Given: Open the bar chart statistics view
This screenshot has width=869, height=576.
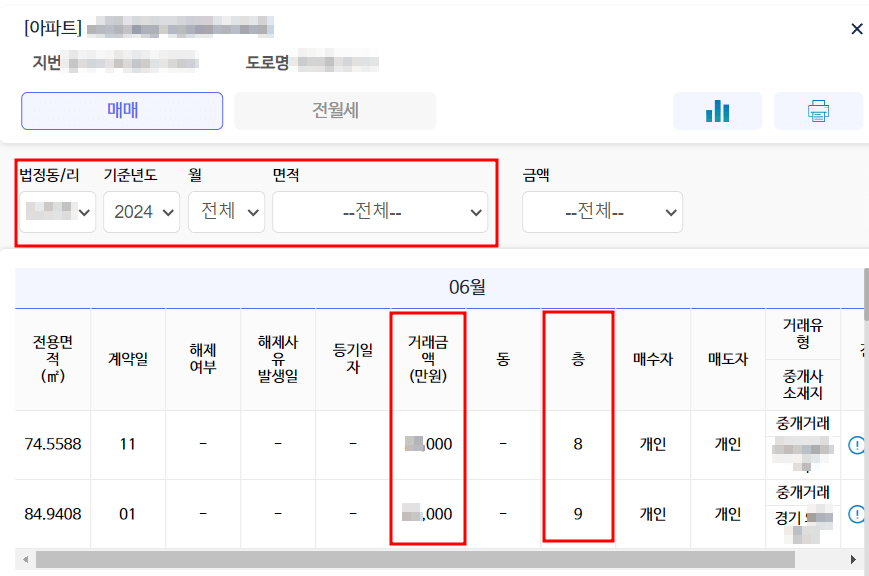Looking at the screenshot, I should tap(717, 110).
